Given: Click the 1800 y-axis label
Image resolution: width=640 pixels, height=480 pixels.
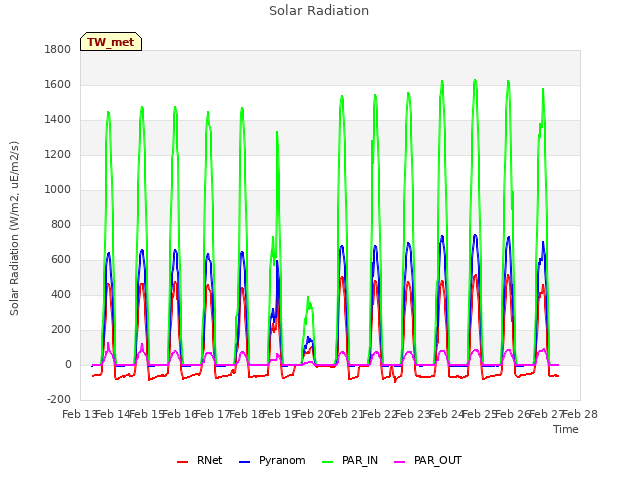Looking at the screenshot, I should click(x=58, y=50).
